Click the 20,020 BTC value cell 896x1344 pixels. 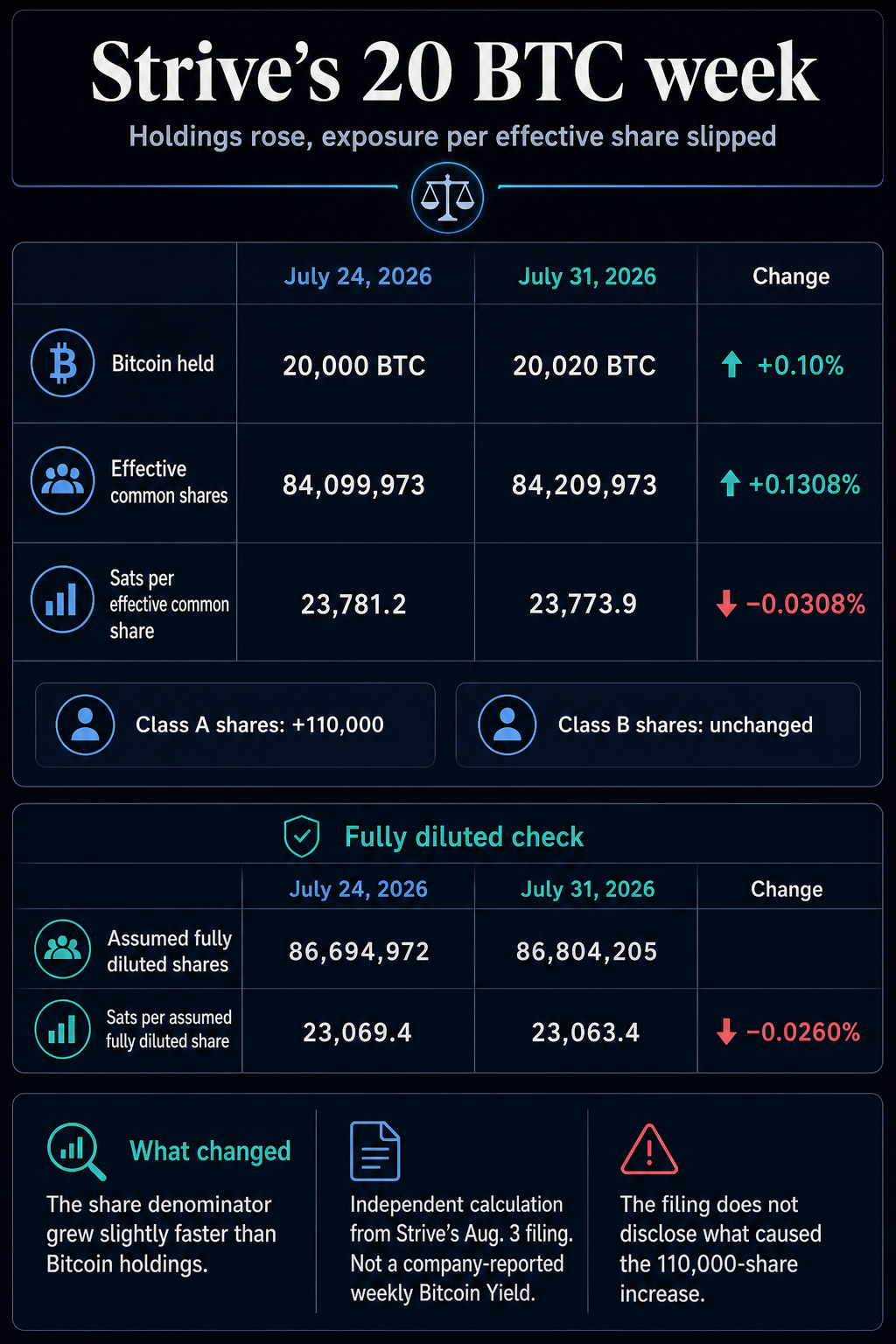click(x=584, y=365)
